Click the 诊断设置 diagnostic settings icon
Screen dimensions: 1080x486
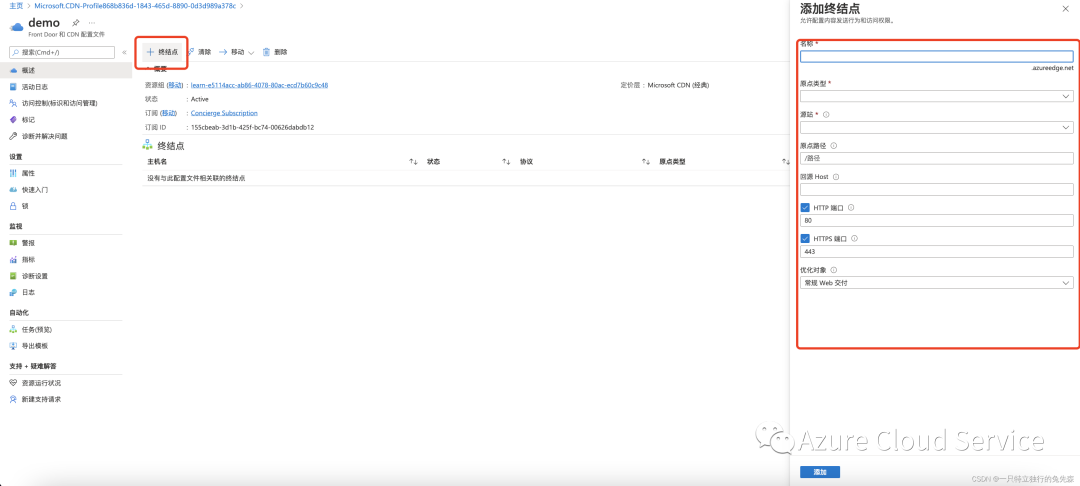[x=14, y=276]
